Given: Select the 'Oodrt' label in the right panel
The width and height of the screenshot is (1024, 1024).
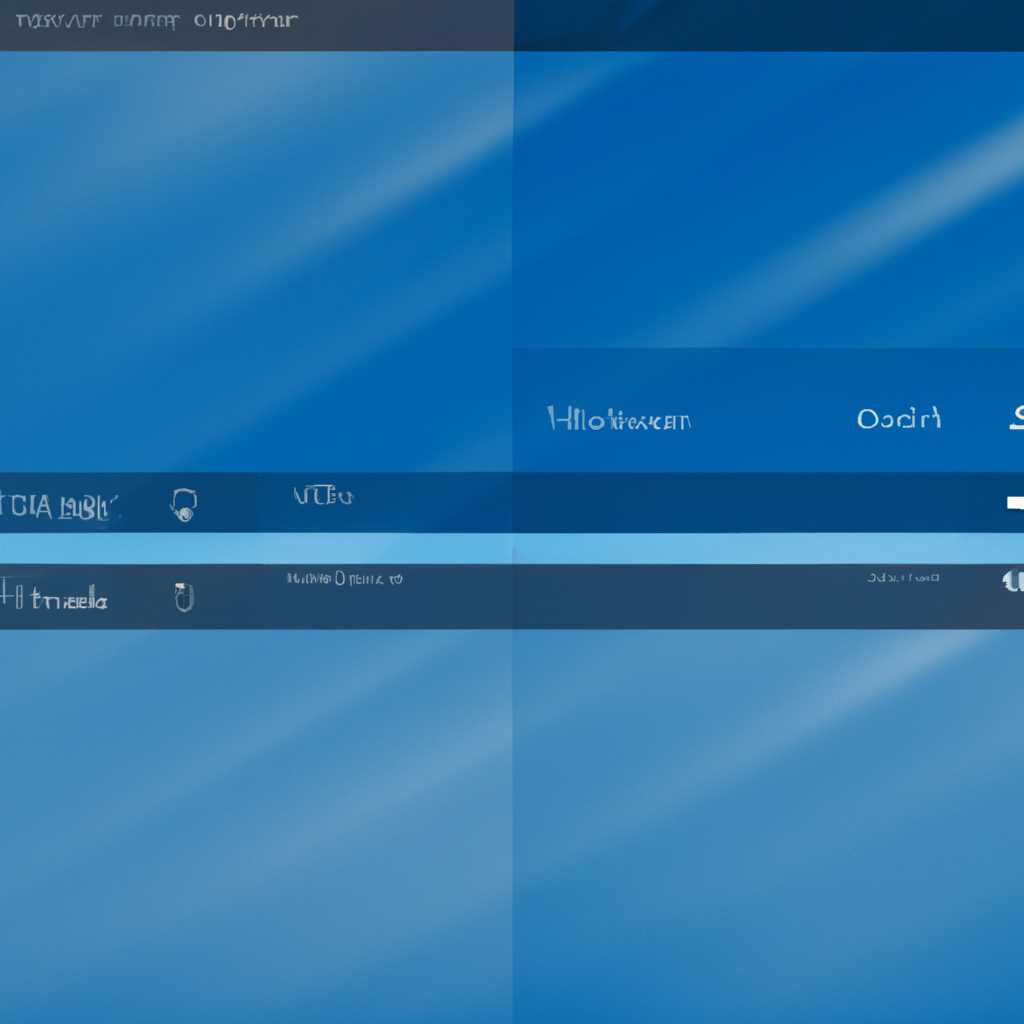Looking at the screenshot, I should pos(899,419).
